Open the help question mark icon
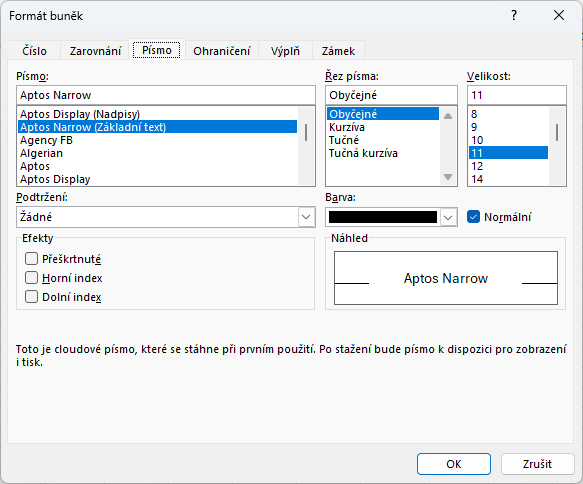 point(514,16)
